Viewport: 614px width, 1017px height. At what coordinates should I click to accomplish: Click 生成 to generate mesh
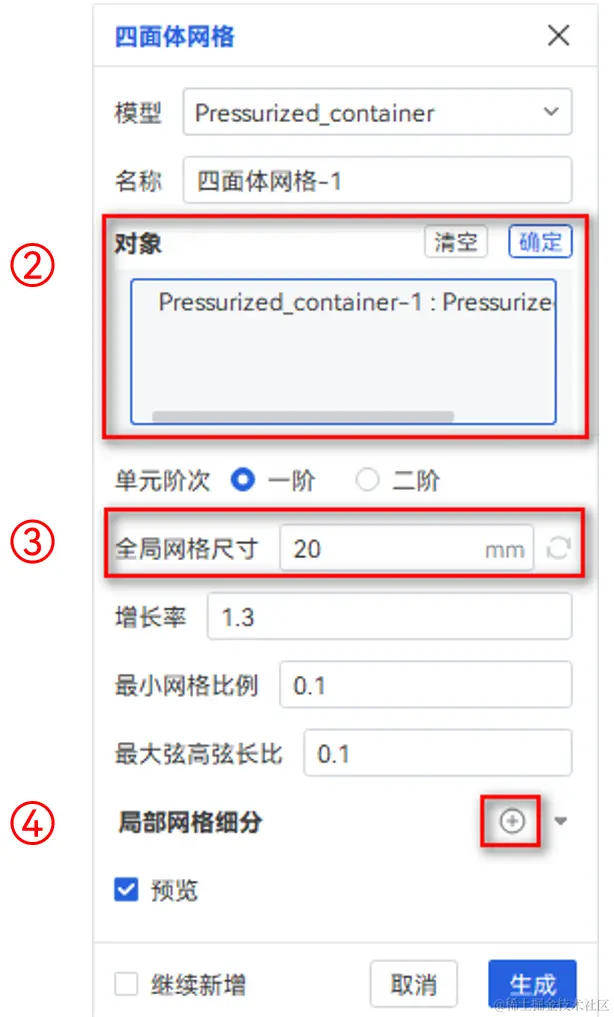(x=532, y=984)
